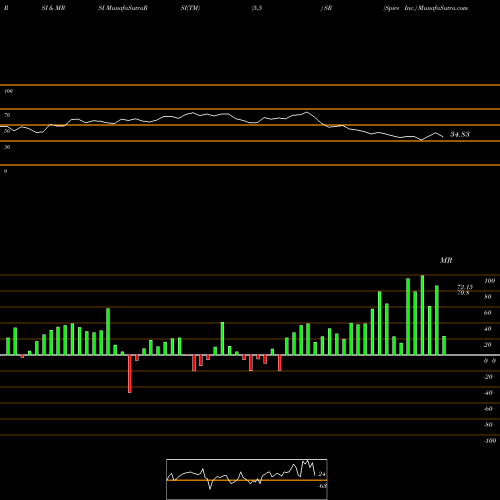The width and height of the screenshot is (500, 500).
Task: Click the 'SI & MR' header text
Action: click(53, 8)
